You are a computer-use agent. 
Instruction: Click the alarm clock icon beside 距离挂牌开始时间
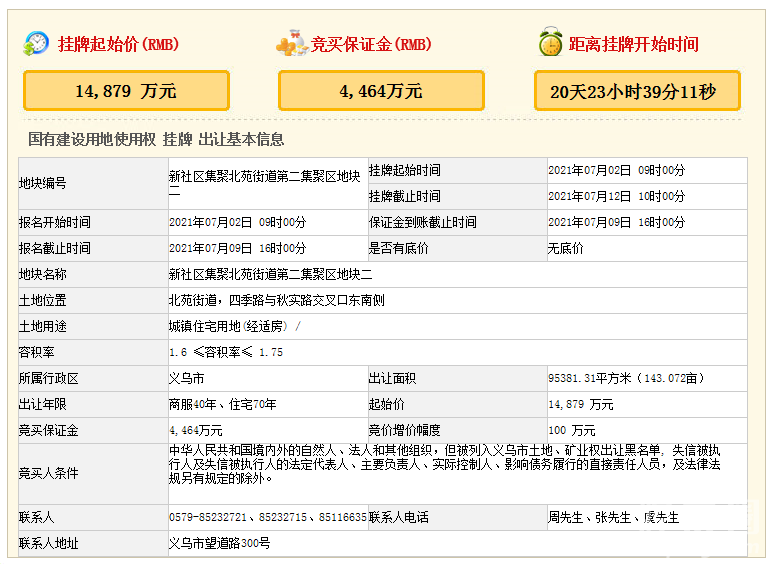coord(549,43)
